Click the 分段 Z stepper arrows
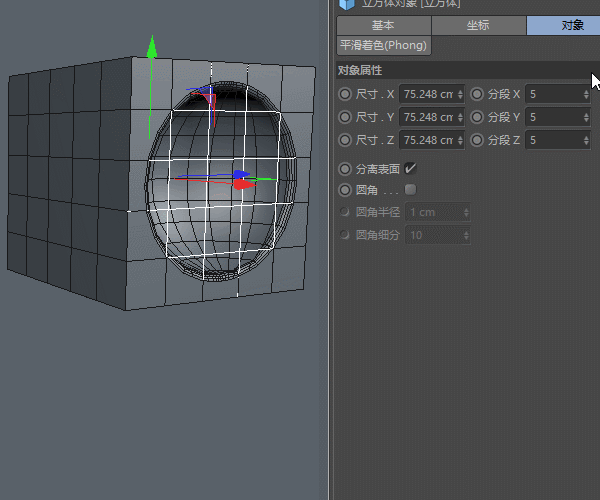 tap(586, 140)
